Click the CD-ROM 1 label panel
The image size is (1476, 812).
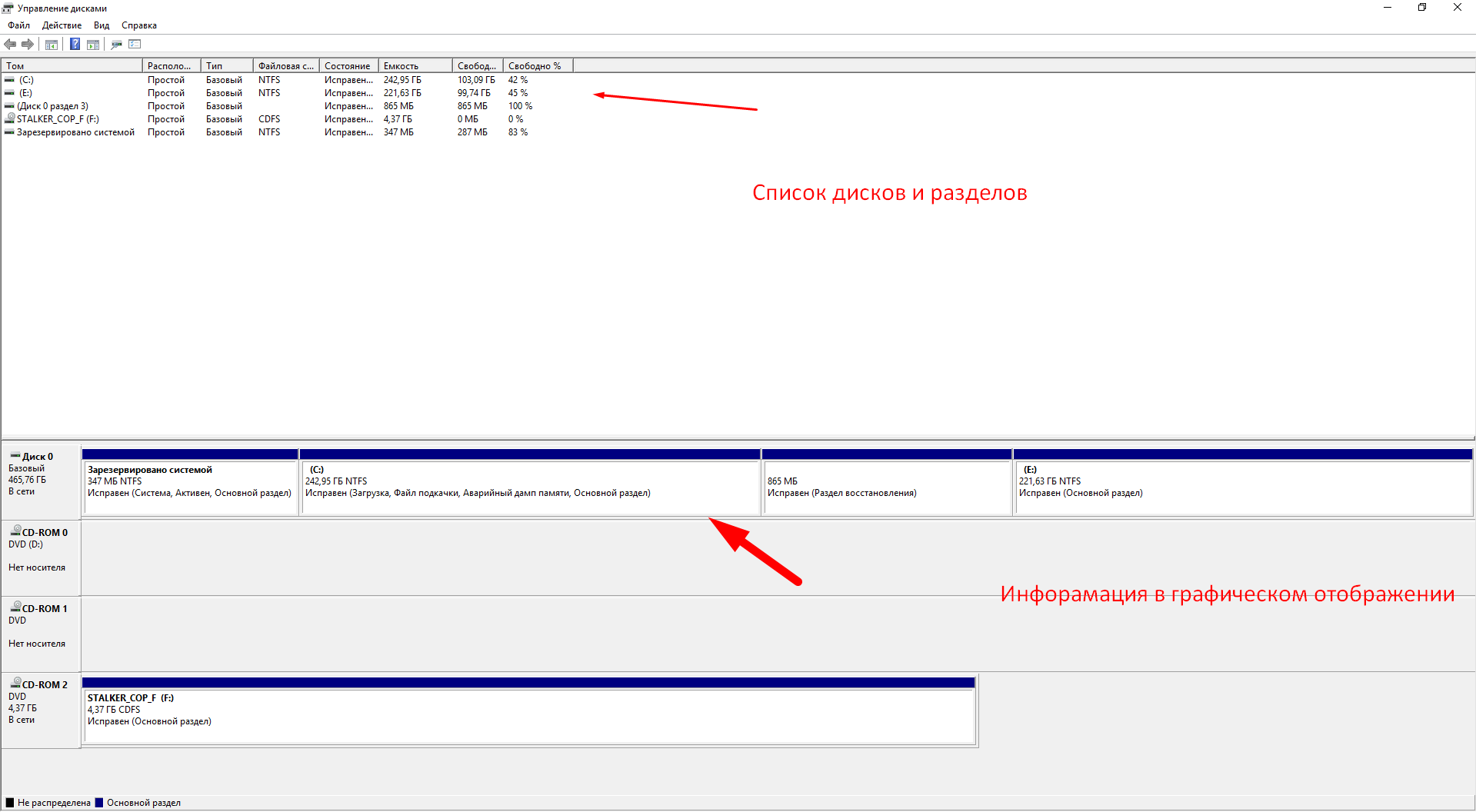point(41,634)
